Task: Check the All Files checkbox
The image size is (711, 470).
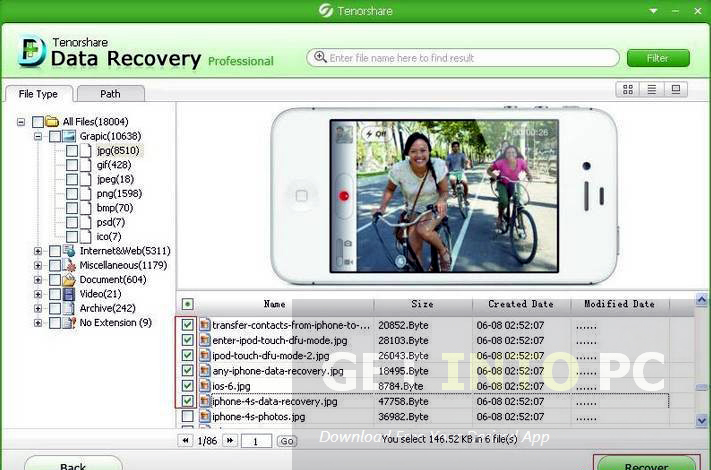Action: click(38, 121)
